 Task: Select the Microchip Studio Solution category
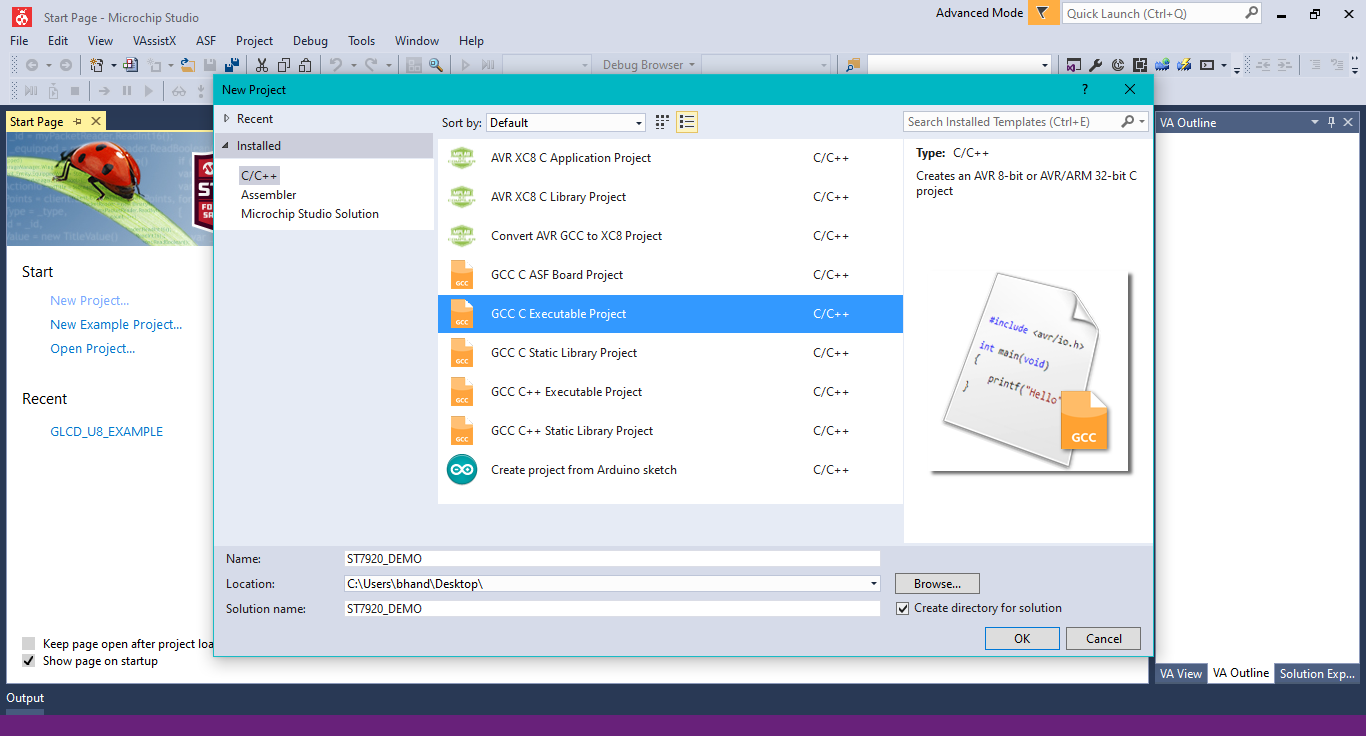pos(309,214)
